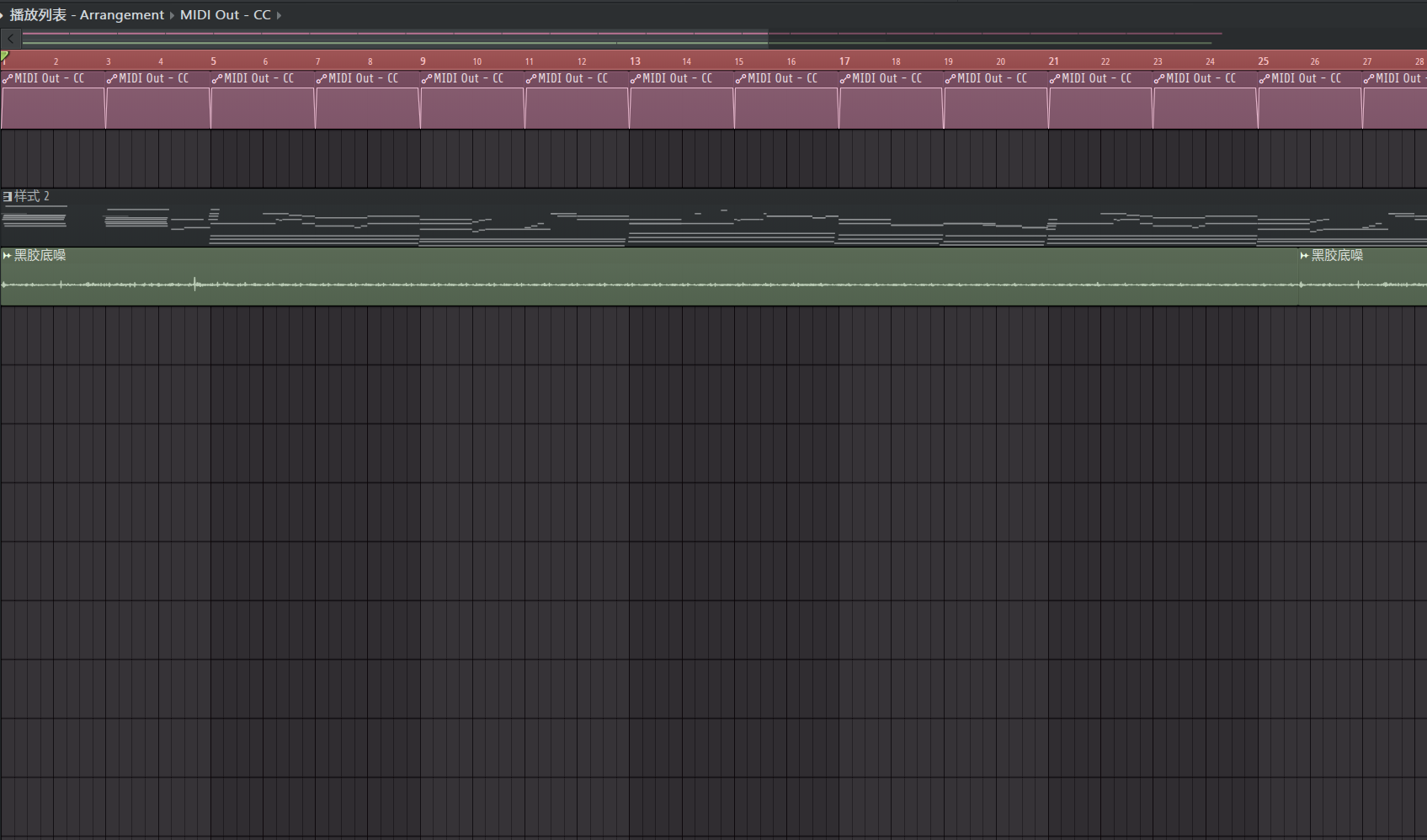Viewport: 1427px width, 840px height.
Task: Open the clip menu icon of the MIDI Out - CC clip at bar 21
Action: click(1055, 79)
